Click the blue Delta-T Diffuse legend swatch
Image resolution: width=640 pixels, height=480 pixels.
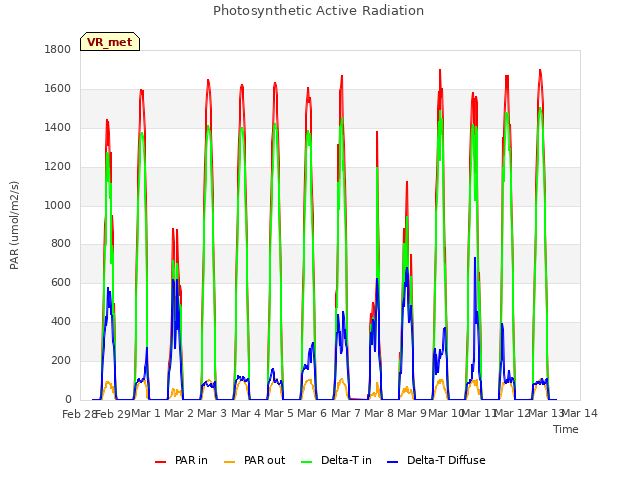392,462
